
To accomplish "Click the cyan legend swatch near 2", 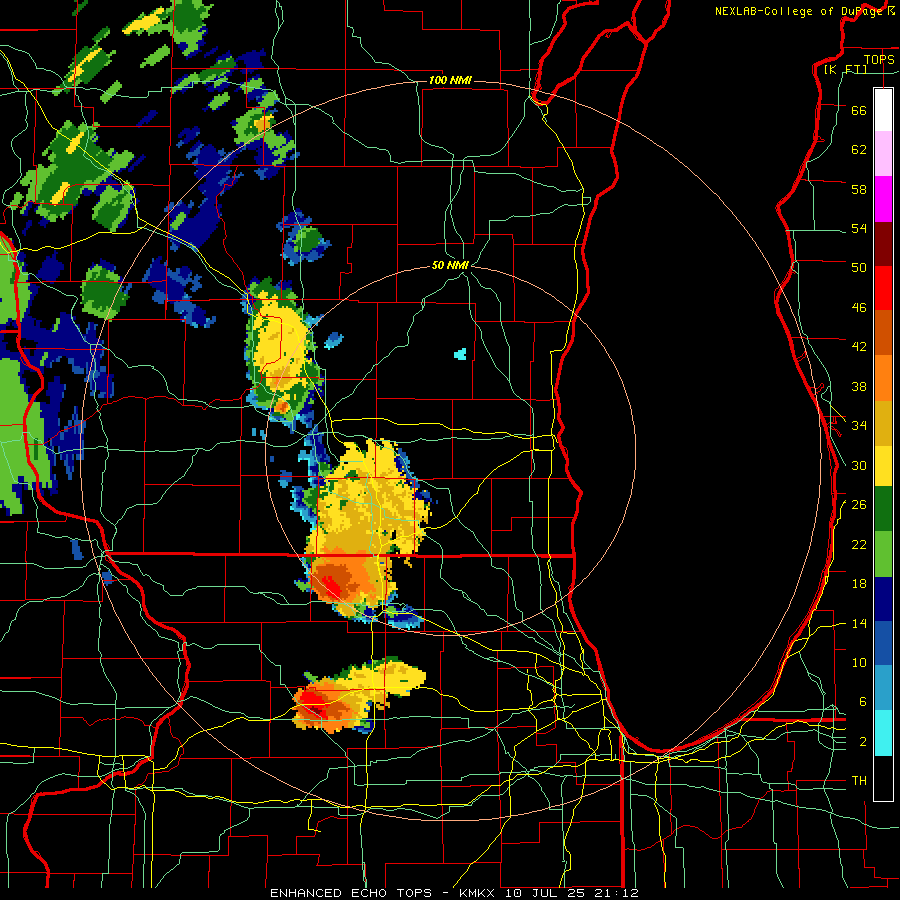I will click(x=883, y=733).
